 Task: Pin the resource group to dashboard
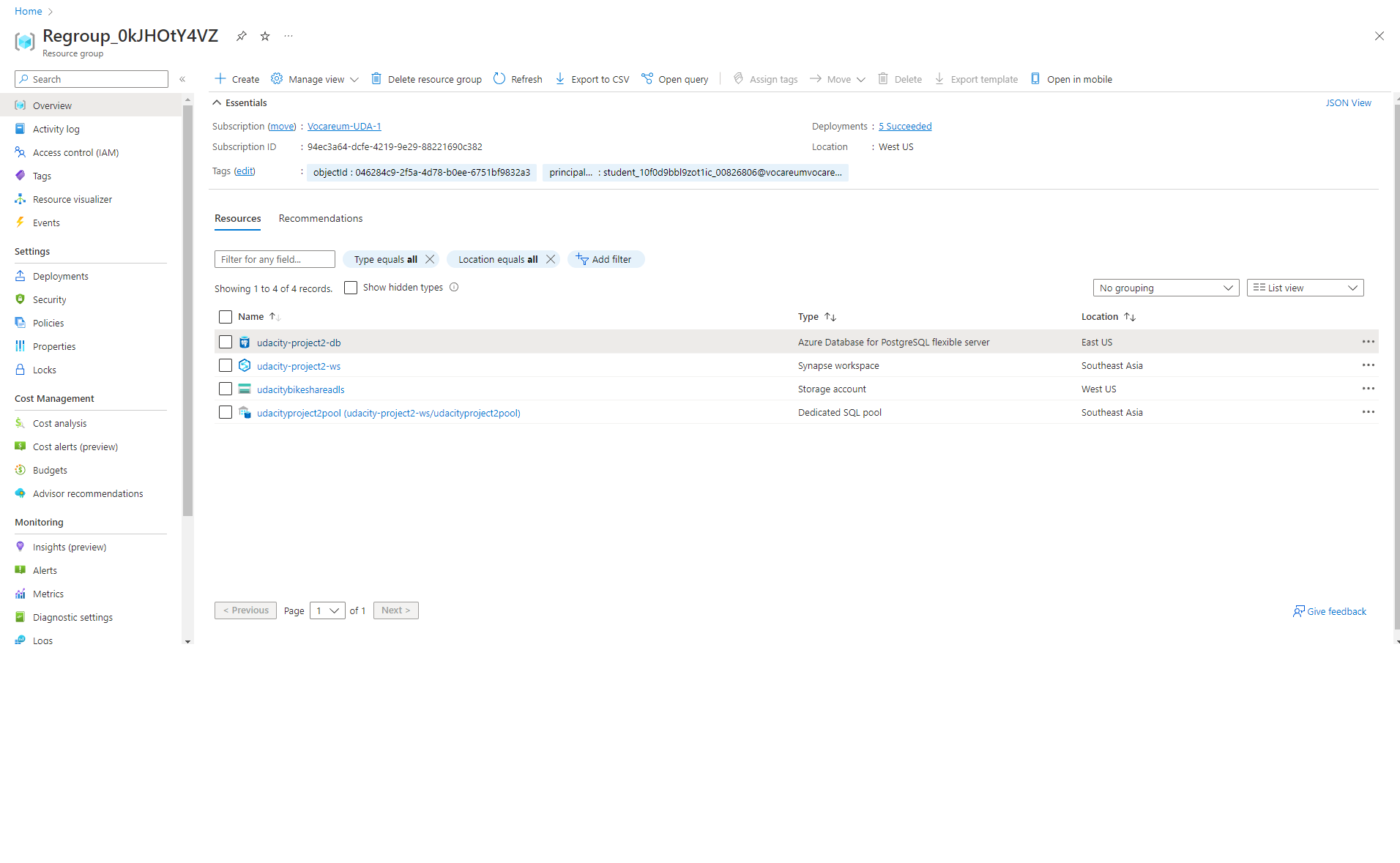pyautogui.click(x=241, y=36)
